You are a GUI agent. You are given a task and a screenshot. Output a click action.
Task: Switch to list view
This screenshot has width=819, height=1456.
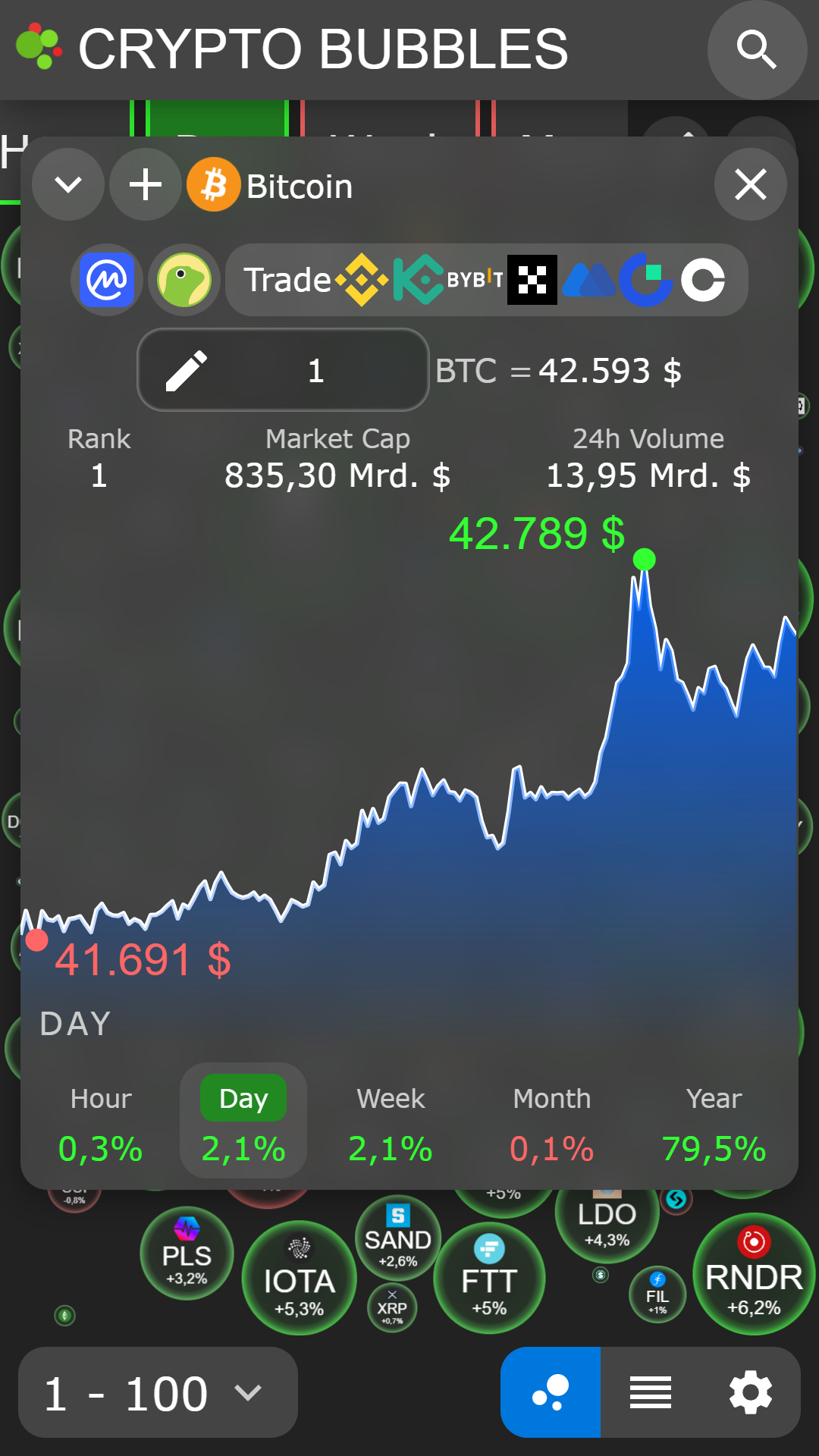[651, 1392]
